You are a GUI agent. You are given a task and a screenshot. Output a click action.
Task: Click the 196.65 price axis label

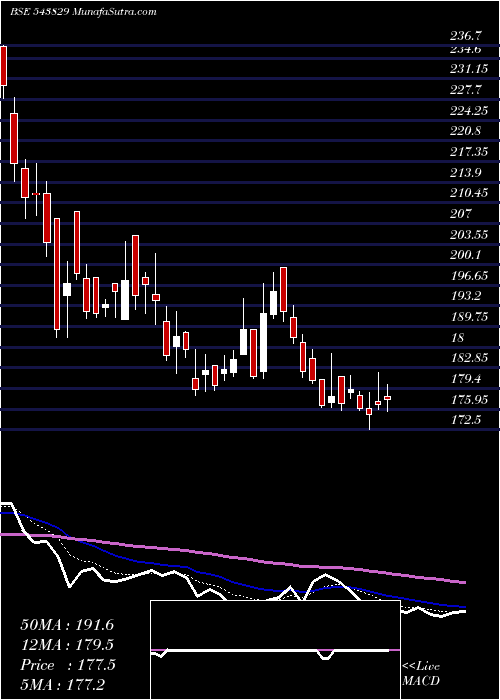pos(469,276)
